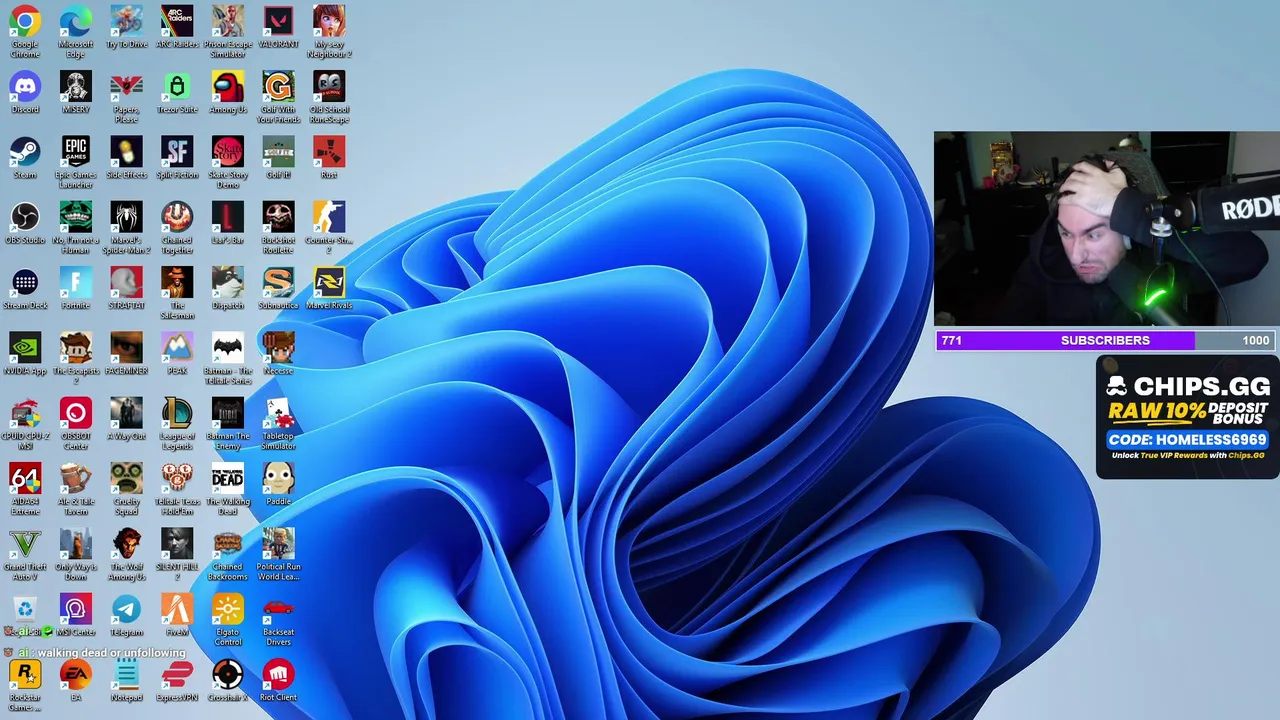Viewport: 1280px width, 720px height.
Task: Launch Trezor Suite from the desktop
Action: click(x=177, y=86)
